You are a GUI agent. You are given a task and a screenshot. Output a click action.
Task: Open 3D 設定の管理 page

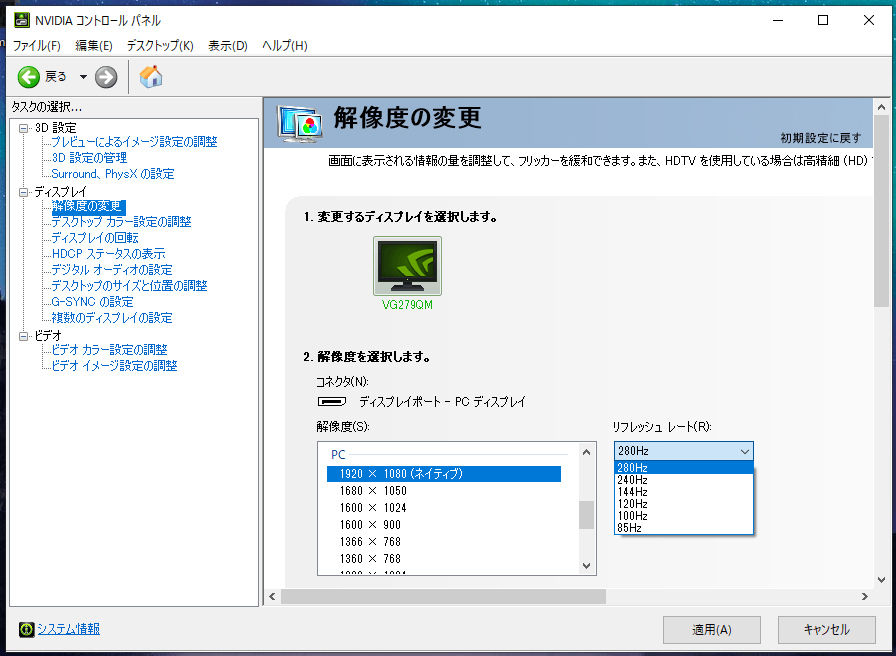(89, 158)
